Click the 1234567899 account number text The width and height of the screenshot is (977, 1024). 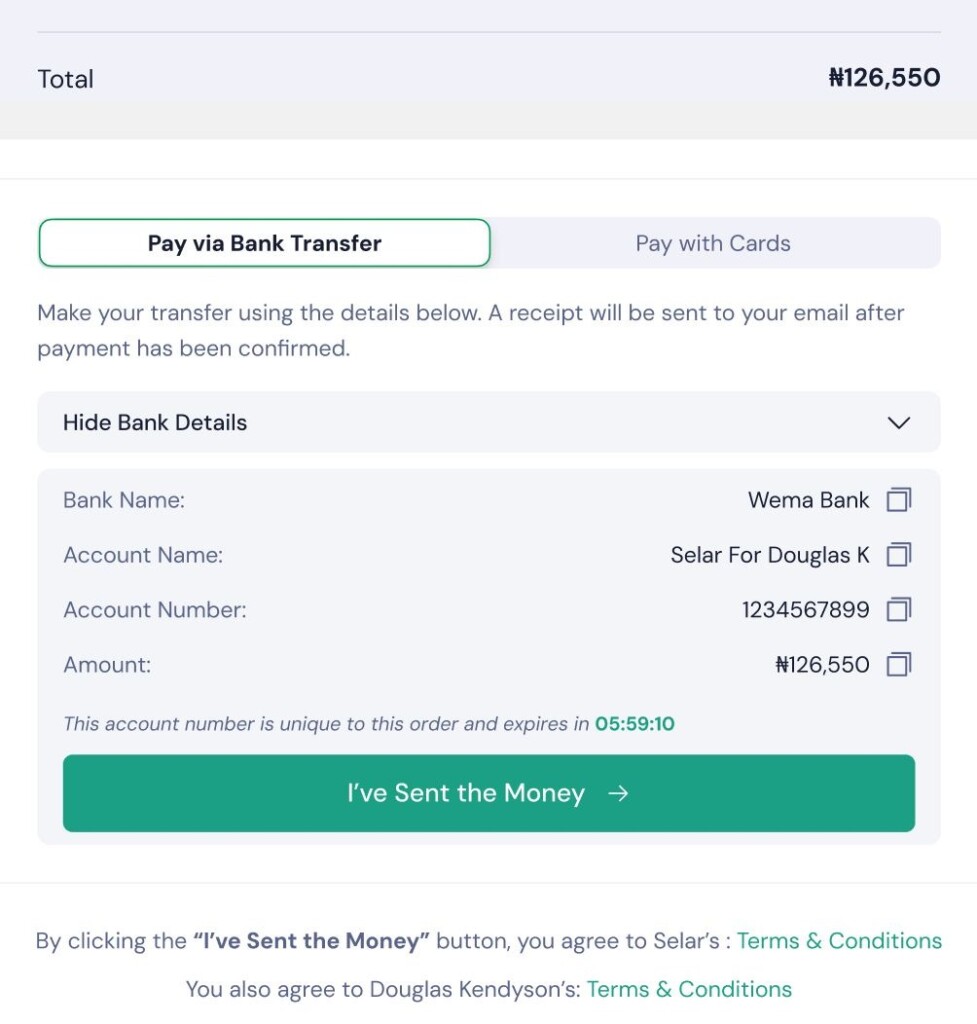pyautogui.click(x=805, y=609)
